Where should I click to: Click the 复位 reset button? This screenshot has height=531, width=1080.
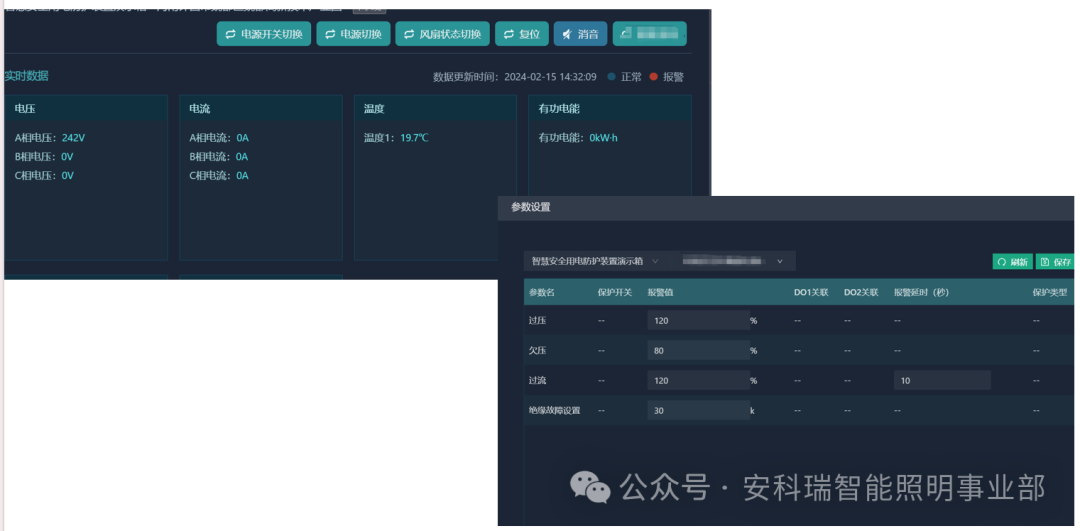tap(521, 34)
